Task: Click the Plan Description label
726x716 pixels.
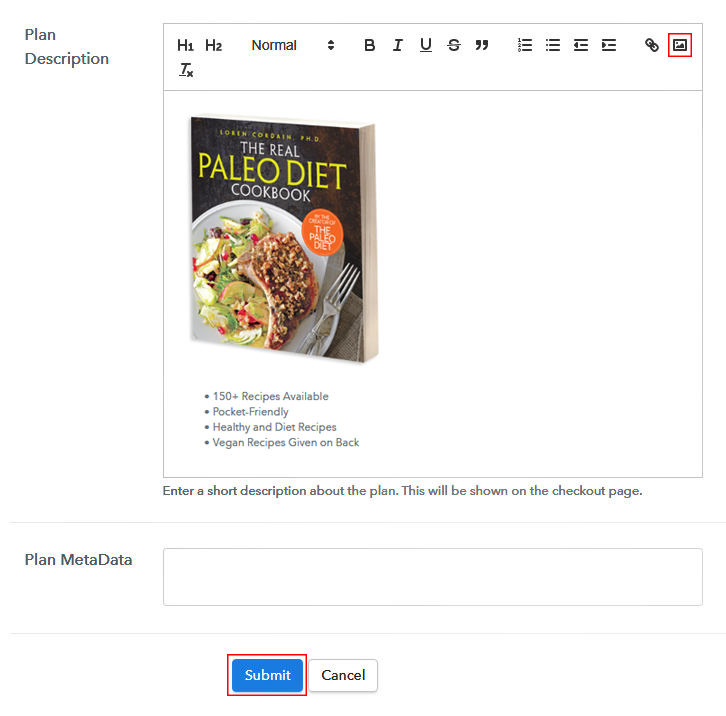Action: (67, 47)
